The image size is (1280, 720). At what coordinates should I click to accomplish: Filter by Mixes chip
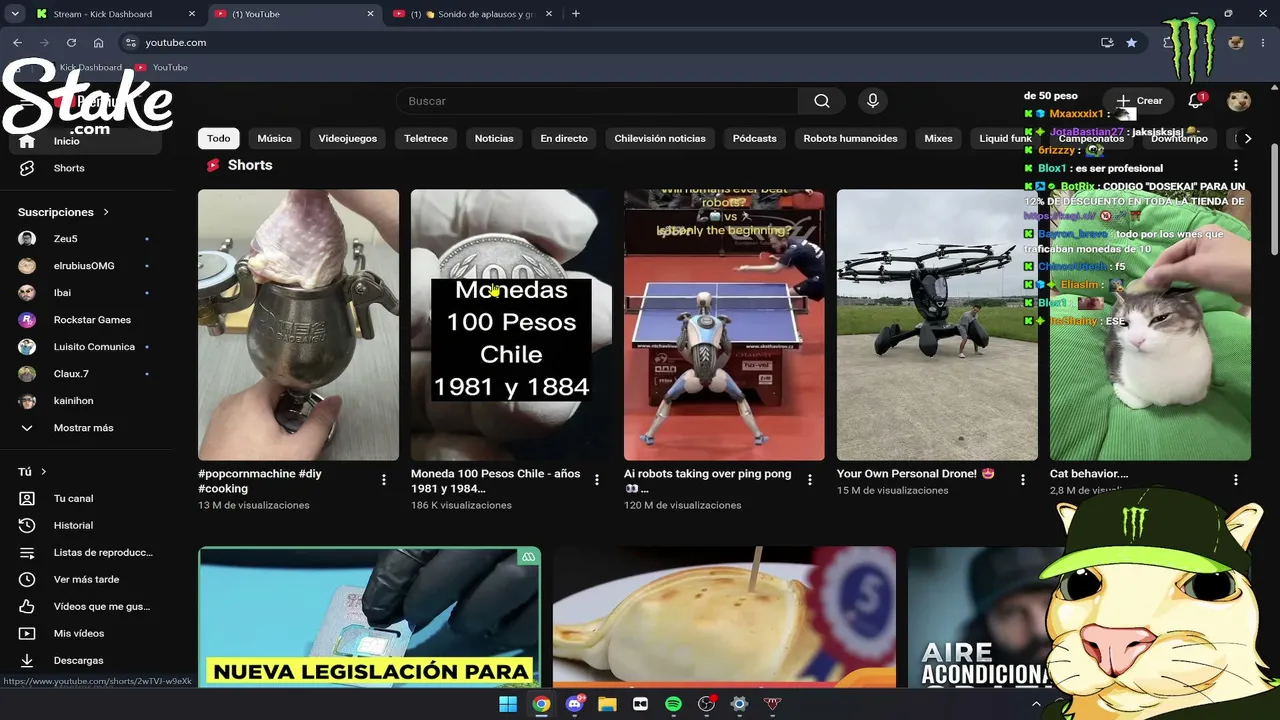tap(938, 138)
